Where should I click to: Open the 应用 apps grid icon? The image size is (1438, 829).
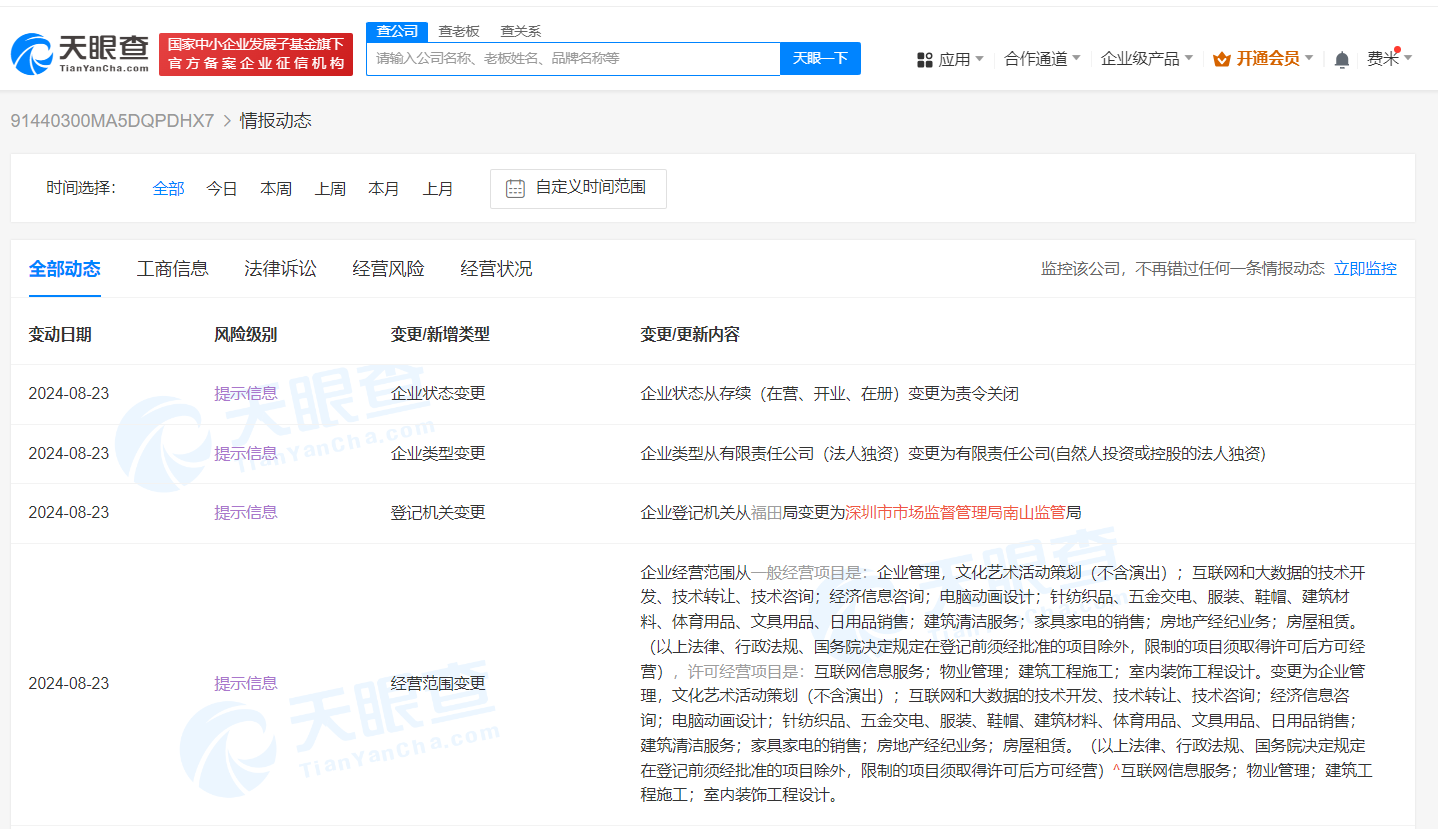click(x=923, y=58)
